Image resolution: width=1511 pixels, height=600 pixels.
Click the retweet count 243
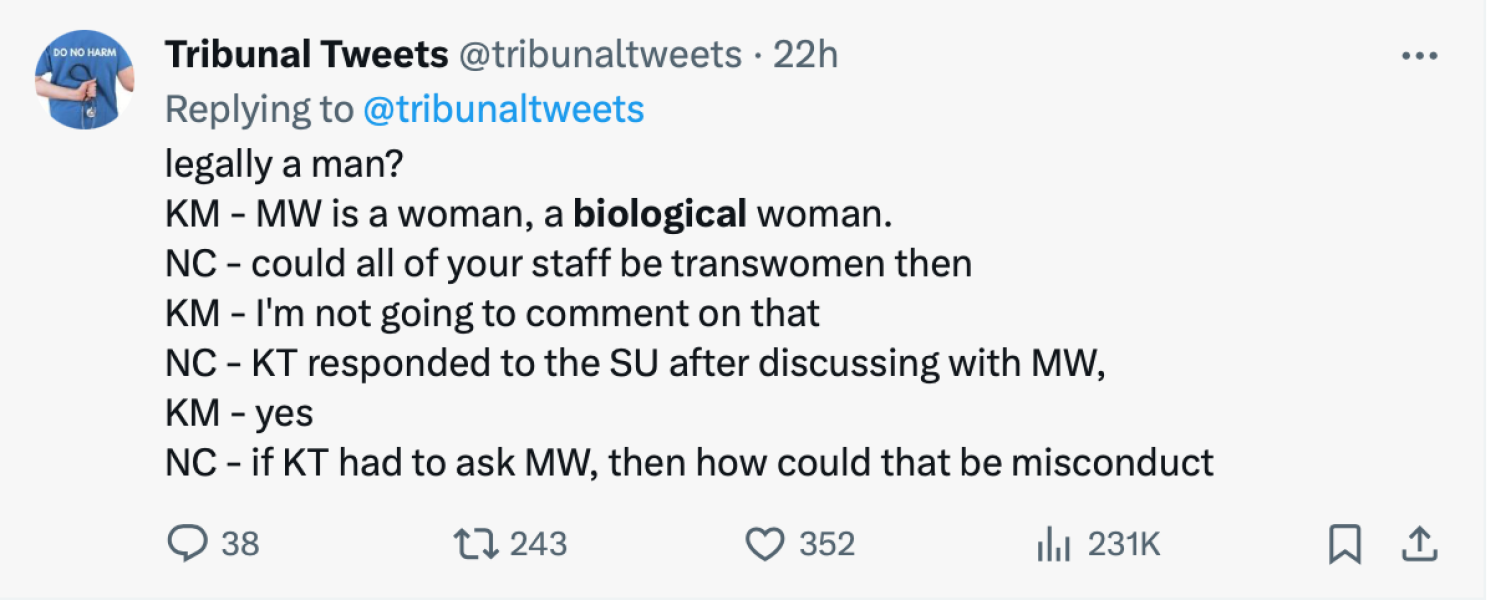pyautogui.click(x=538, y=544)
